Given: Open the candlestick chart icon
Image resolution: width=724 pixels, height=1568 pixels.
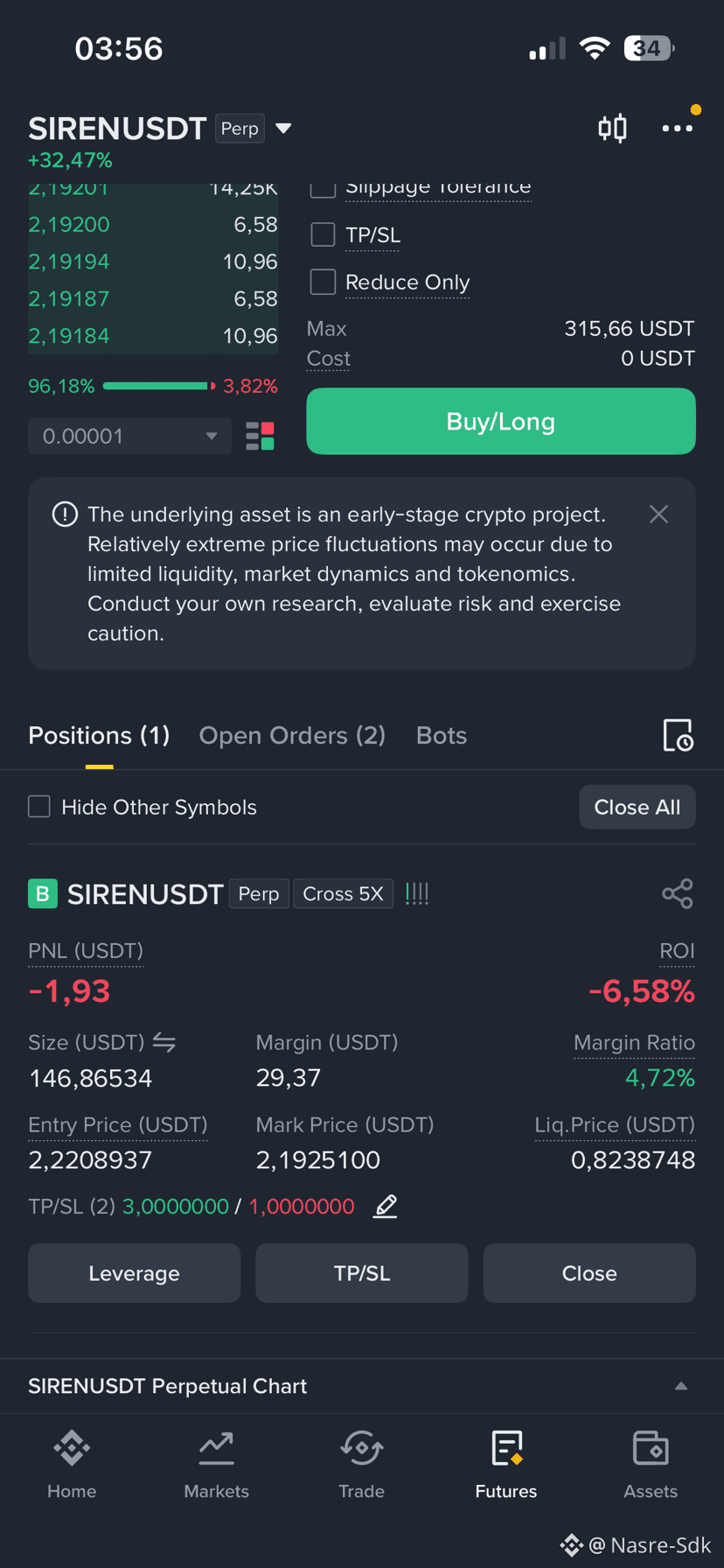Looking at the screenshot, I should 612,129.
